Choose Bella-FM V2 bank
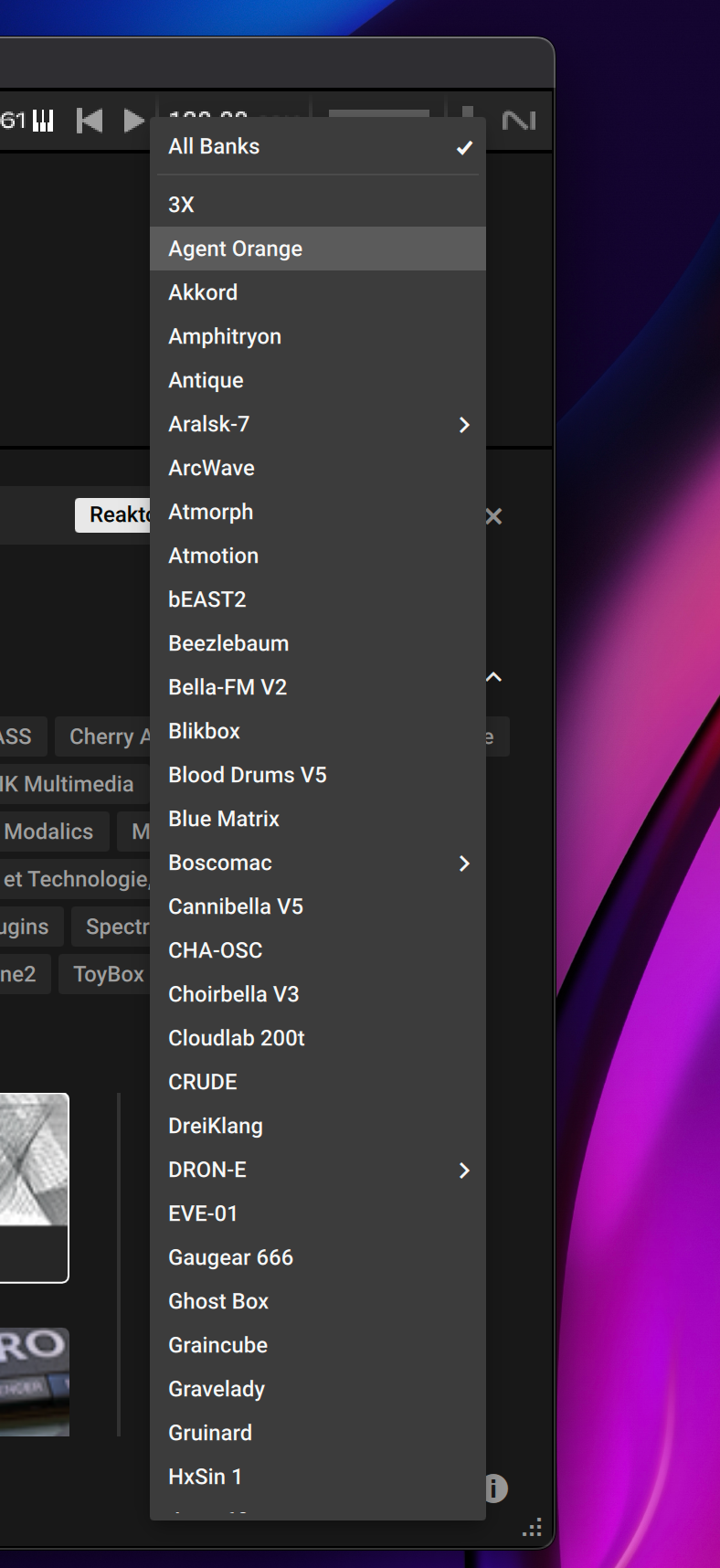This screenshot has height=1568, width=720. coord(317,687)
